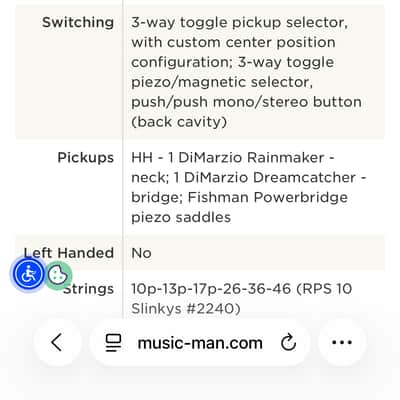Viewport: 400px width, 400px height.
Task: Tap the piezo/magnetic selector text
Action: click(222, 82)
